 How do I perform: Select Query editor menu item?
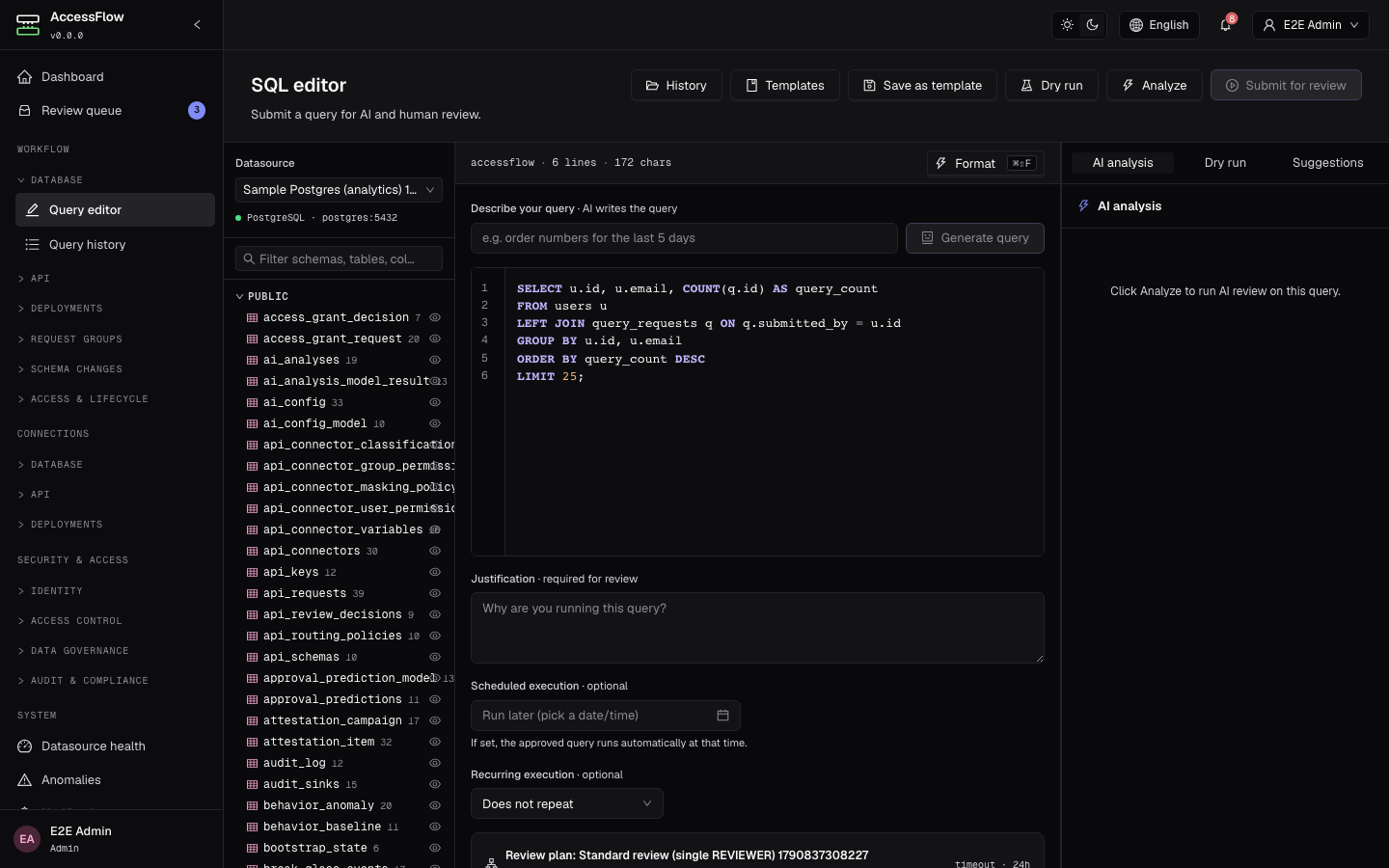(115, 210)
